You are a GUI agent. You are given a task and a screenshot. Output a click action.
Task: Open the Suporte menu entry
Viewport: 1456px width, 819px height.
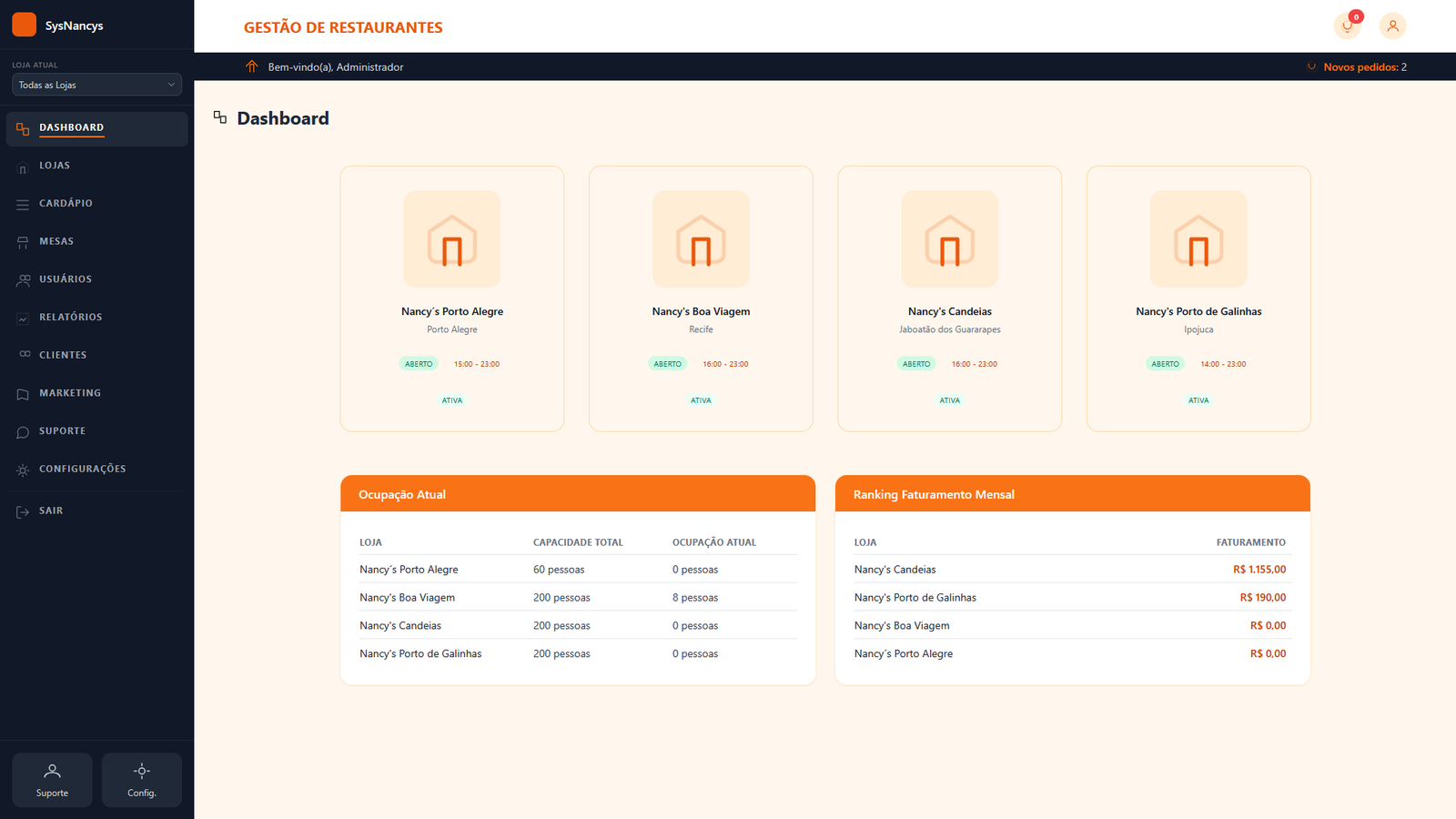click(62, 430)
